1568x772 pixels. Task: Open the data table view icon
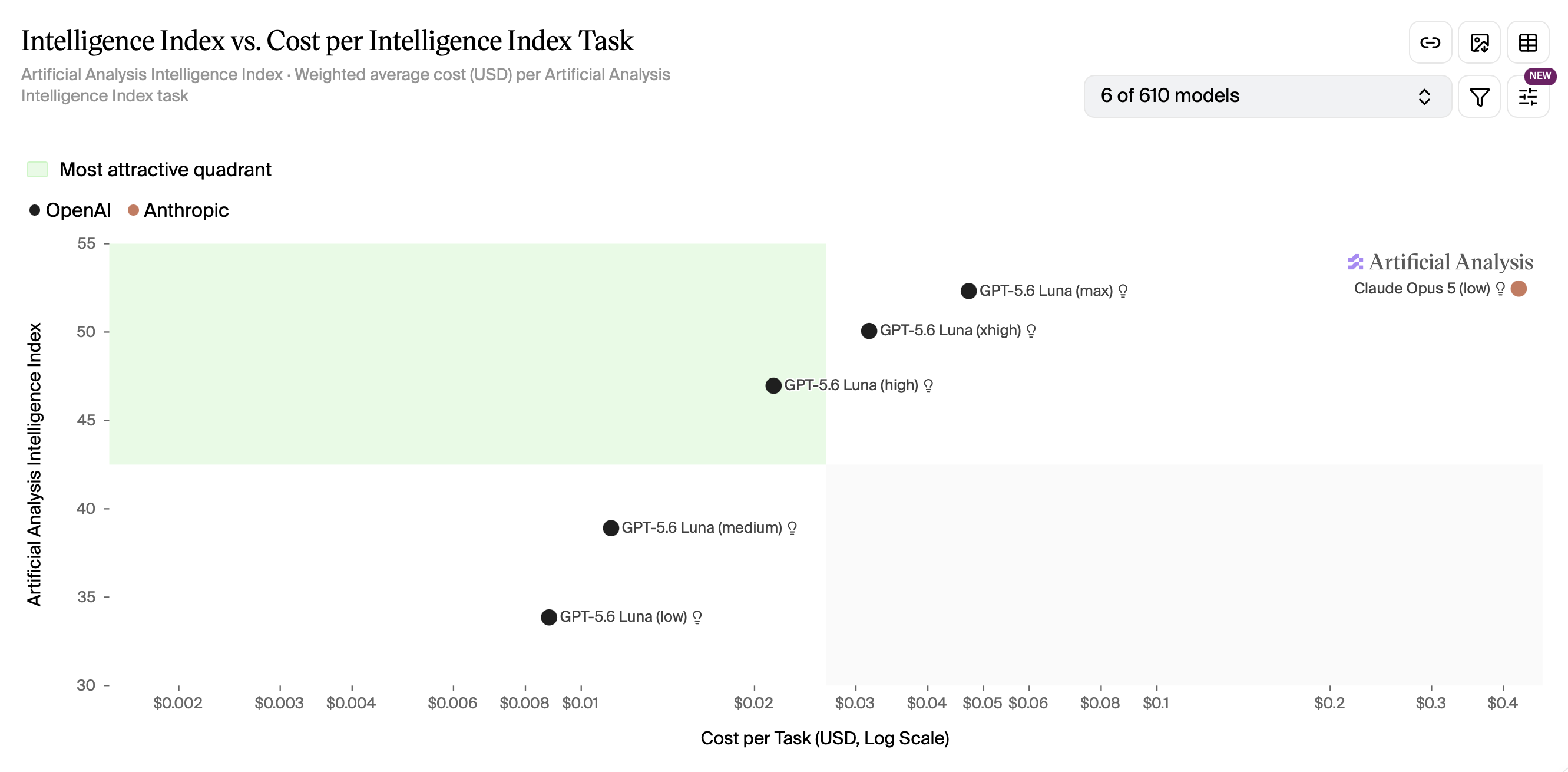1528,42
